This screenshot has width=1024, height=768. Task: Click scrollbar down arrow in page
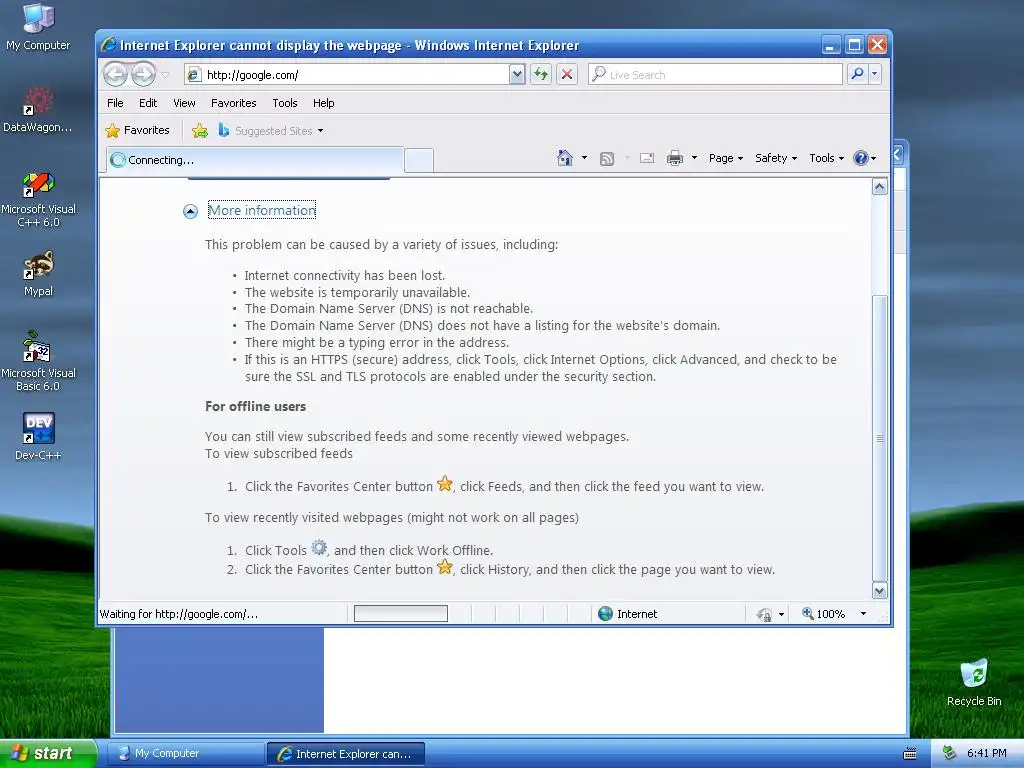coord(880,591)
